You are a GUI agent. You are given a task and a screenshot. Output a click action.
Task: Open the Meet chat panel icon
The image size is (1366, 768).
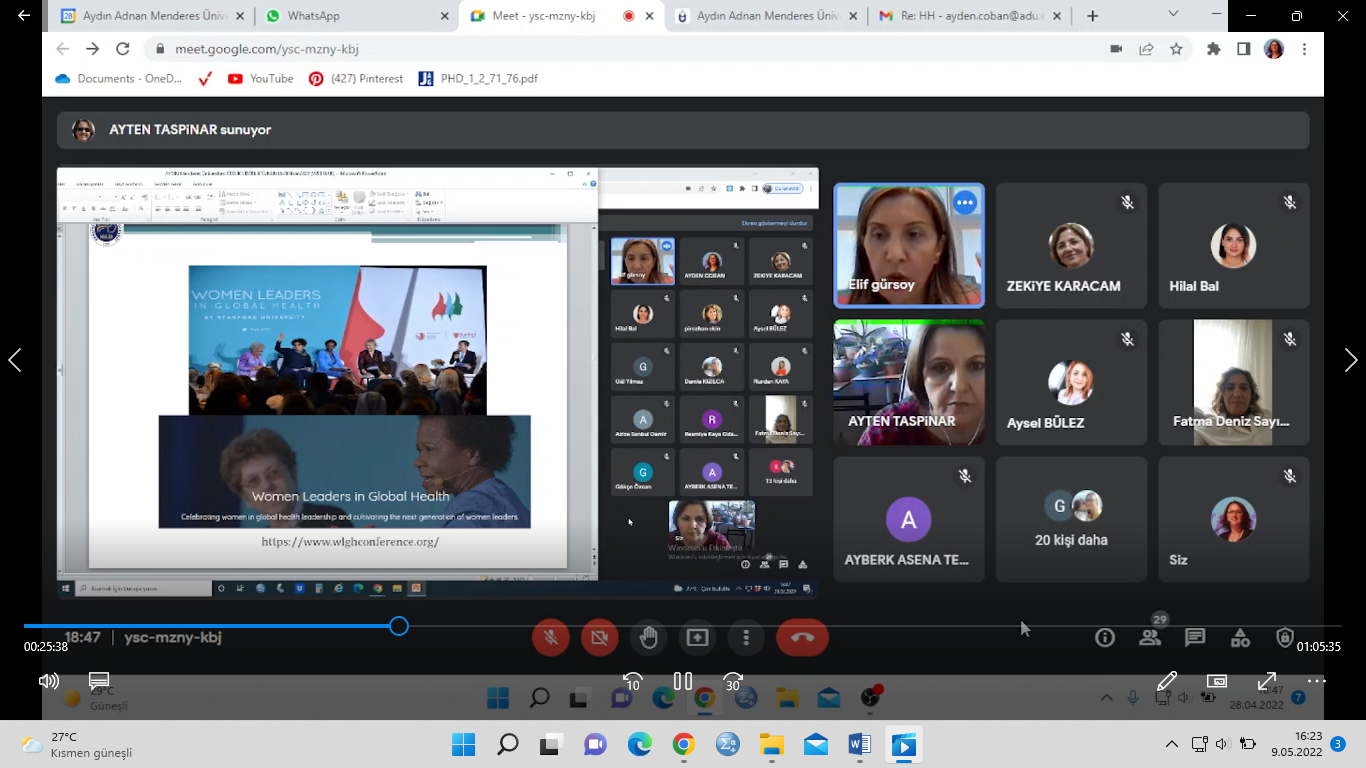pos(1195,638)
